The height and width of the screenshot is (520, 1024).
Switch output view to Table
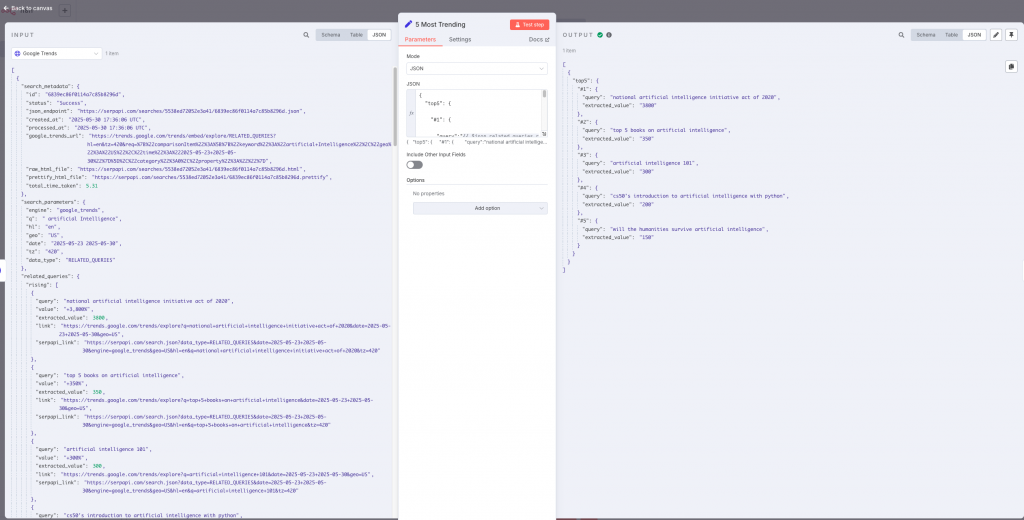(951, 35)
